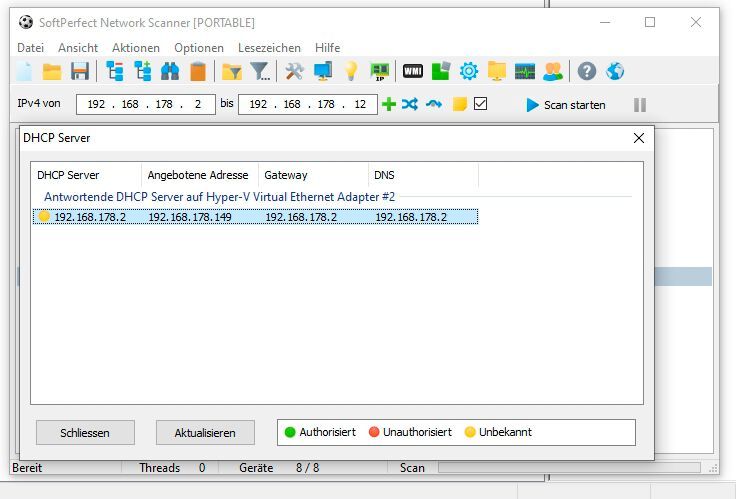Click the blue curved arrow icon
This screenshot has width=736, height=499.
coord(434,104)
